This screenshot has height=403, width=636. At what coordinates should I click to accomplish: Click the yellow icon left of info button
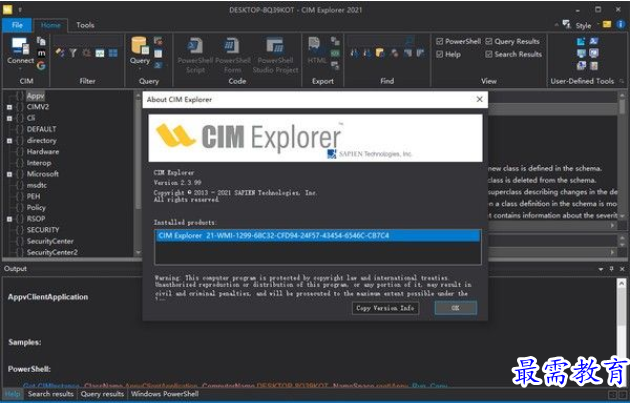(607, 24)
